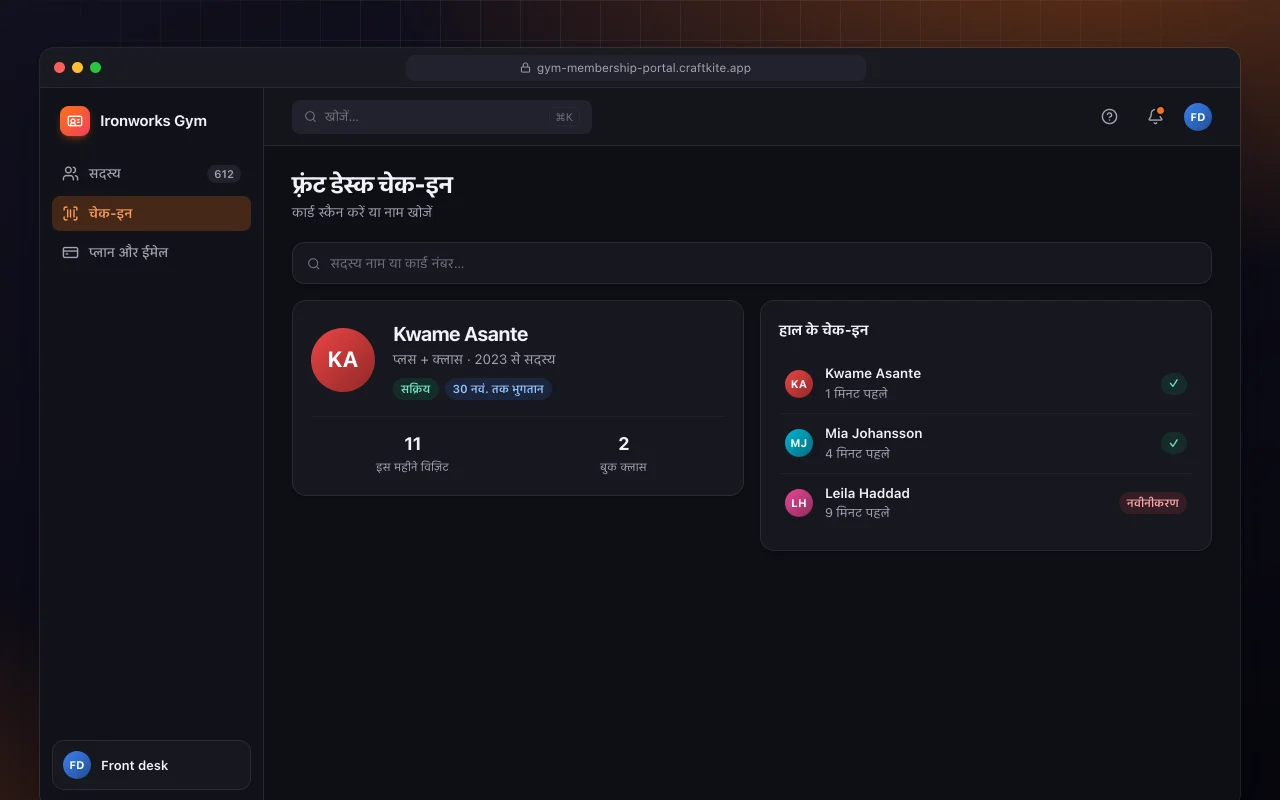Click the 4 मिनट पहले timestamp
This screenshot has height=800, width=1280.
(x=857, y=454)
